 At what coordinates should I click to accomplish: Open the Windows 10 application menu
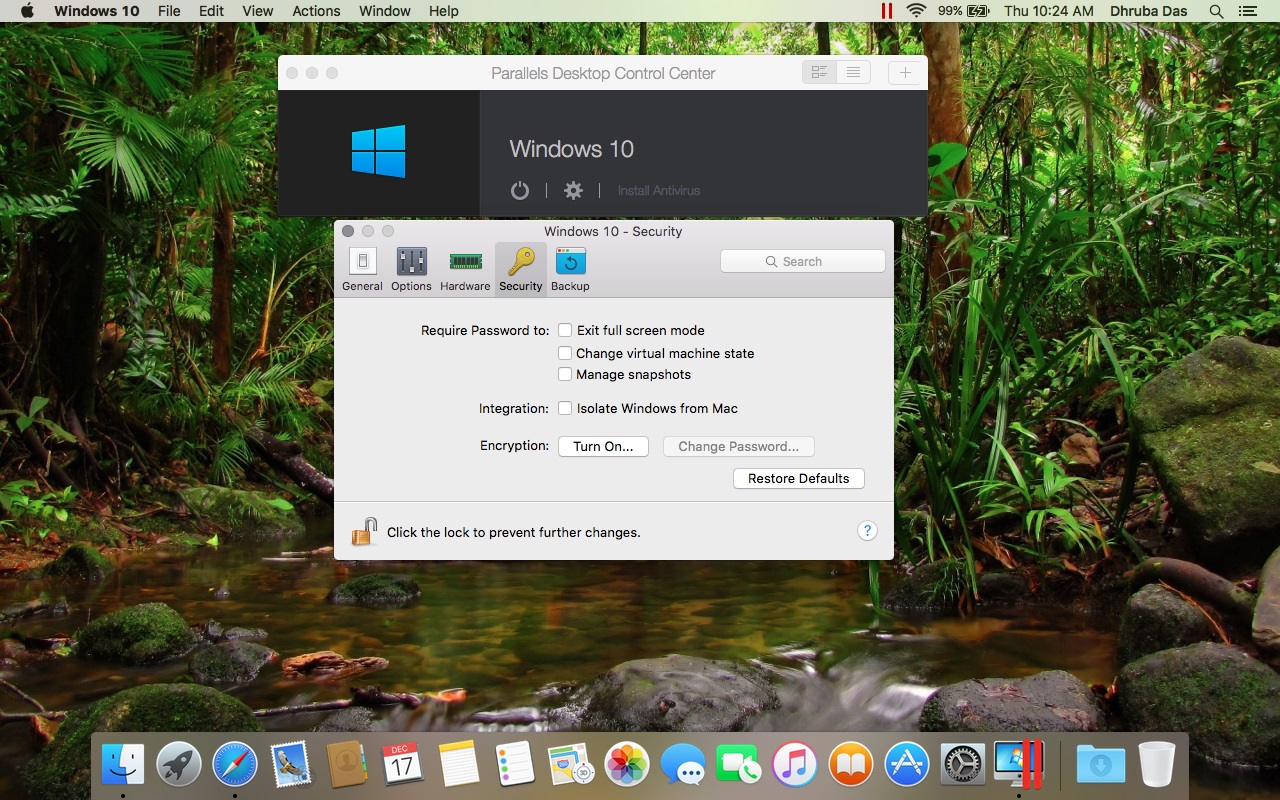point(97,11)
